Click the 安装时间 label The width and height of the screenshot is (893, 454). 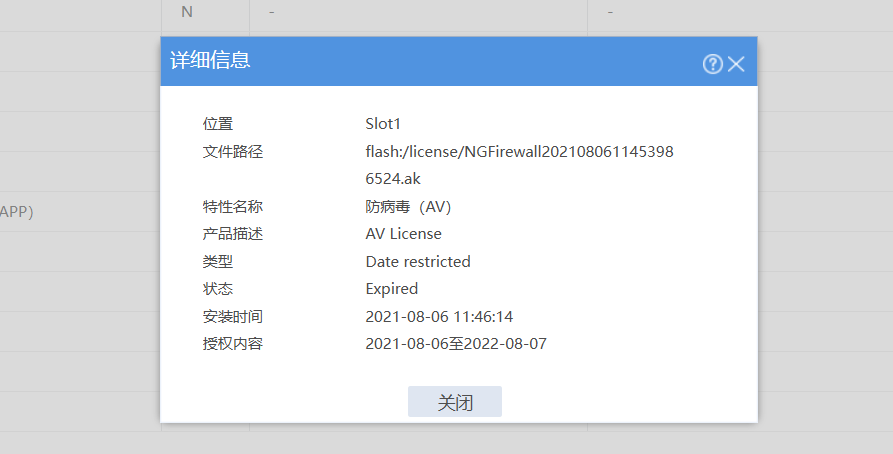[232, 317]
